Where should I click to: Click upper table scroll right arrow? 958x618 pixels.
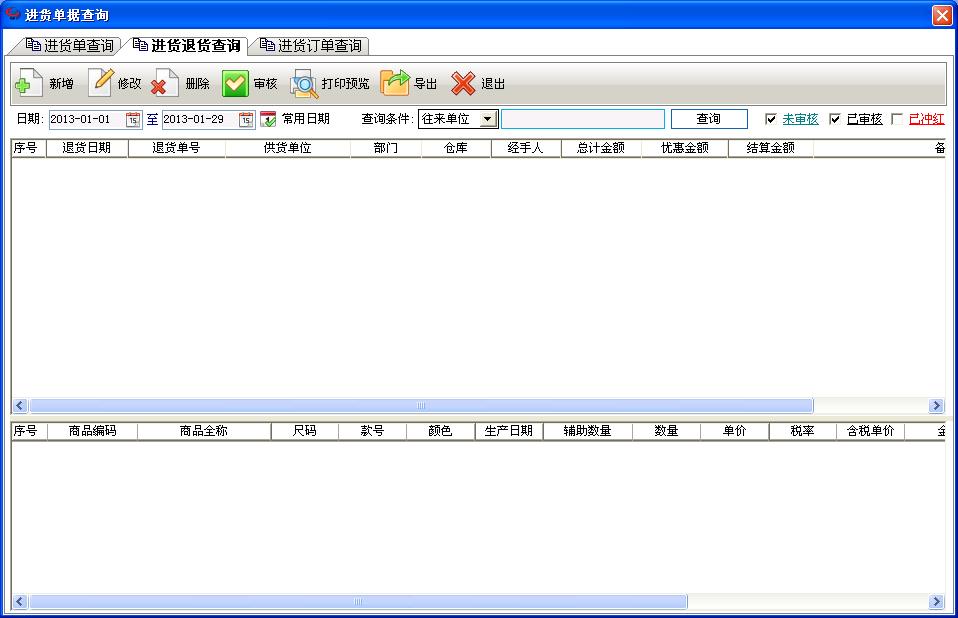click(x=936, y=405)
